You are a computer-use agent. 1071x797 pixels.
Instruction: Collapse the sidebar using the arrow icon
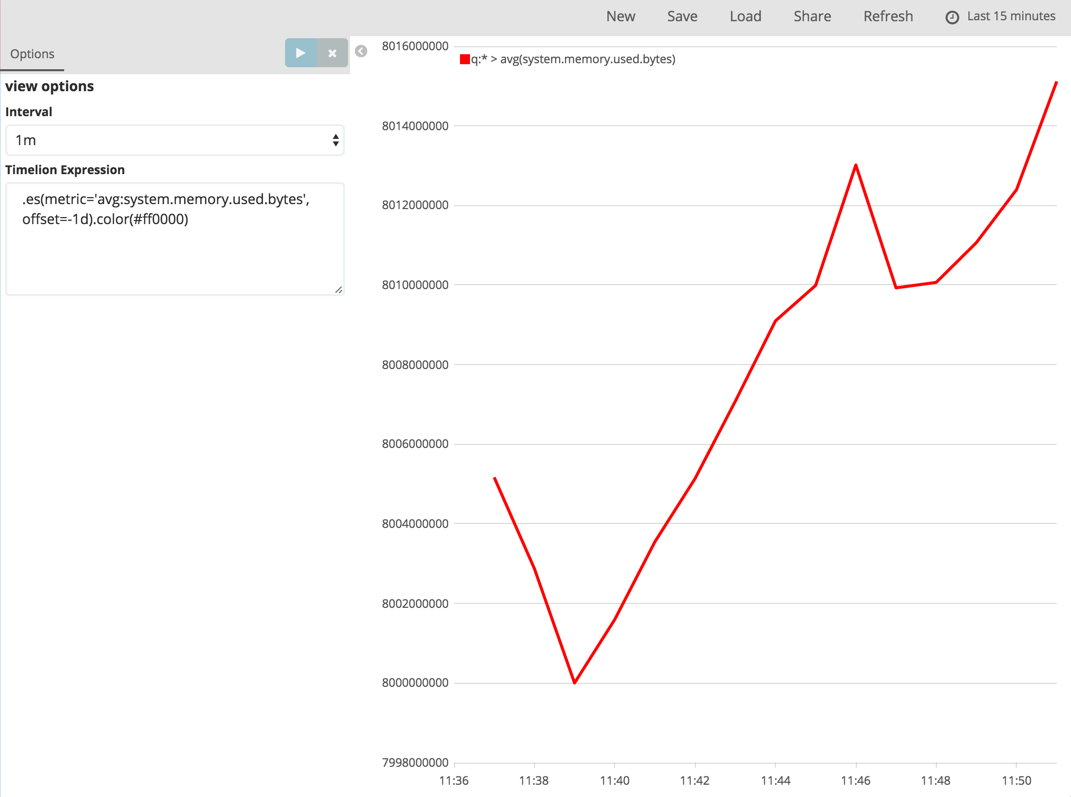point(361,51)
